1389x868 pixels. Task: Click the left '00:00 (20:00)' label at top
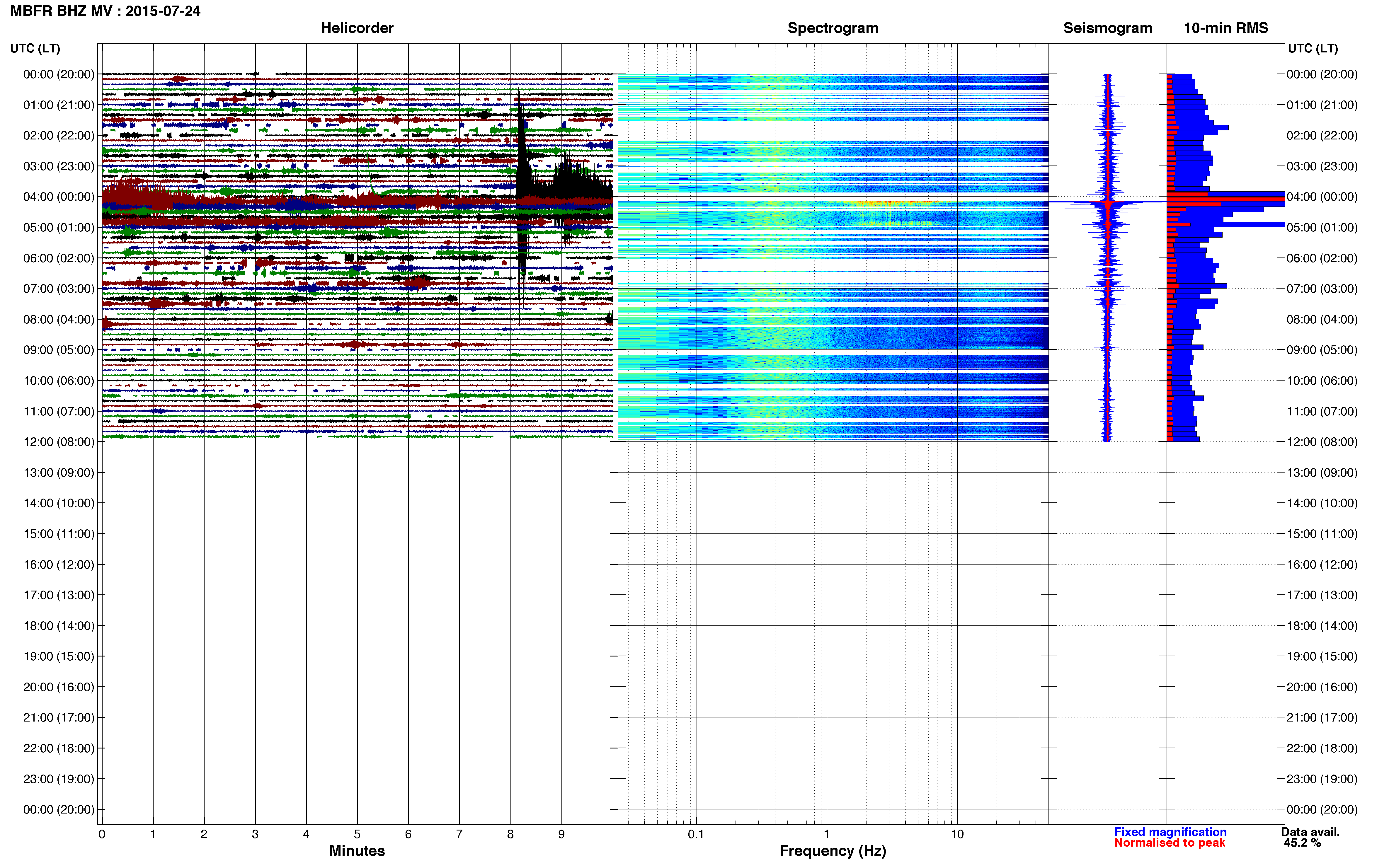pyautogui.click(x=59, y=74)
